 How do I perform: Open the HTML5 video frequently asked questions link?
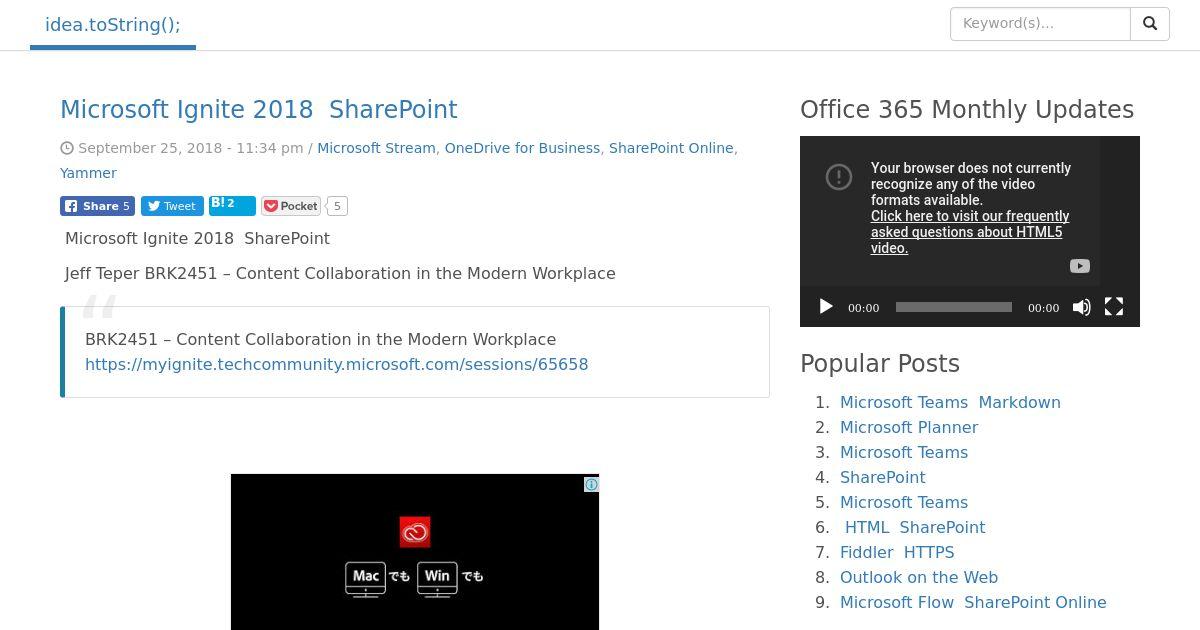(970, 232)
